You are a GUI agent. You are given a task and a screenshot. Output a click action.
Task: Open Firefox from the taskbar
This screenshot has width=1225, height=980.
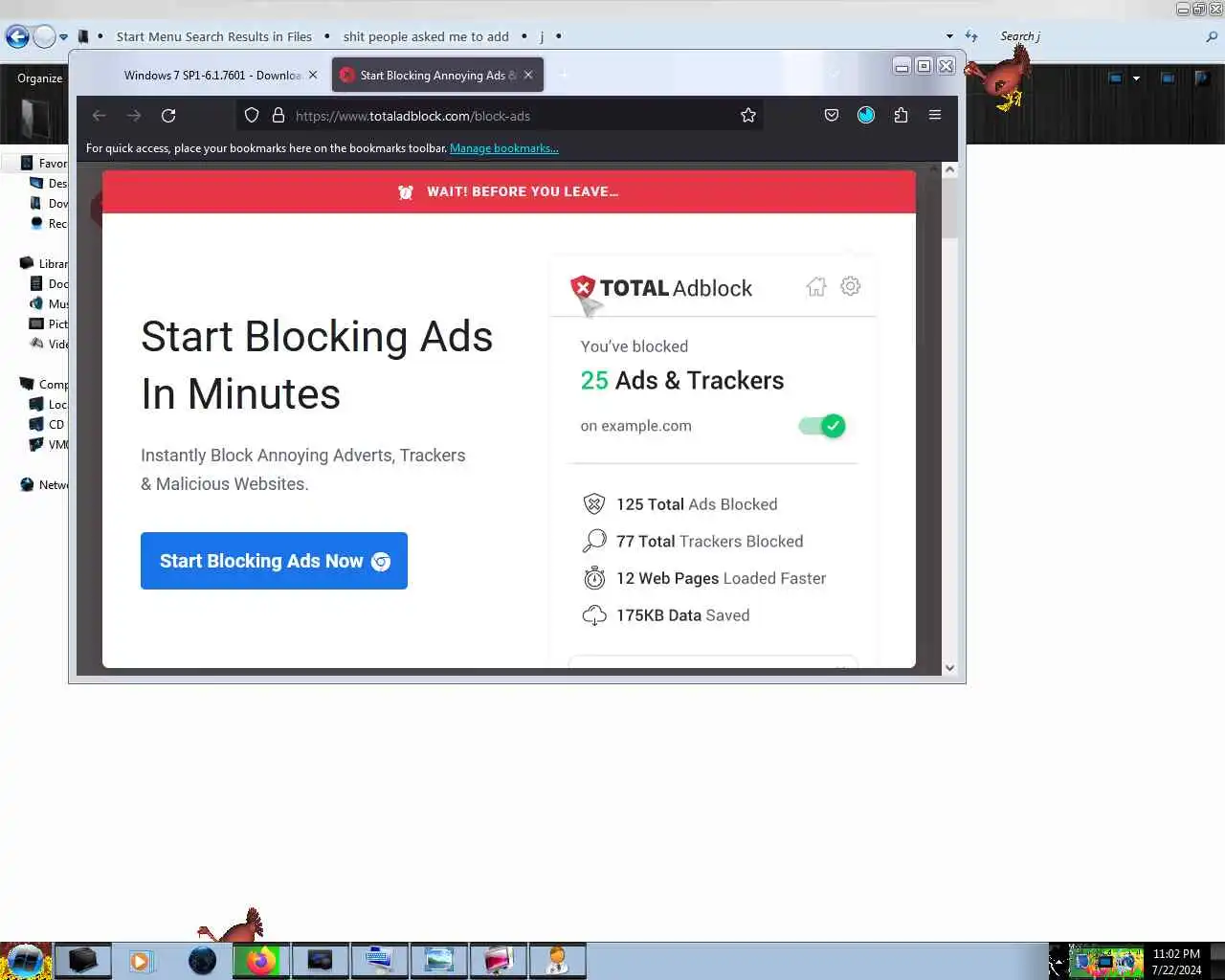261,960
